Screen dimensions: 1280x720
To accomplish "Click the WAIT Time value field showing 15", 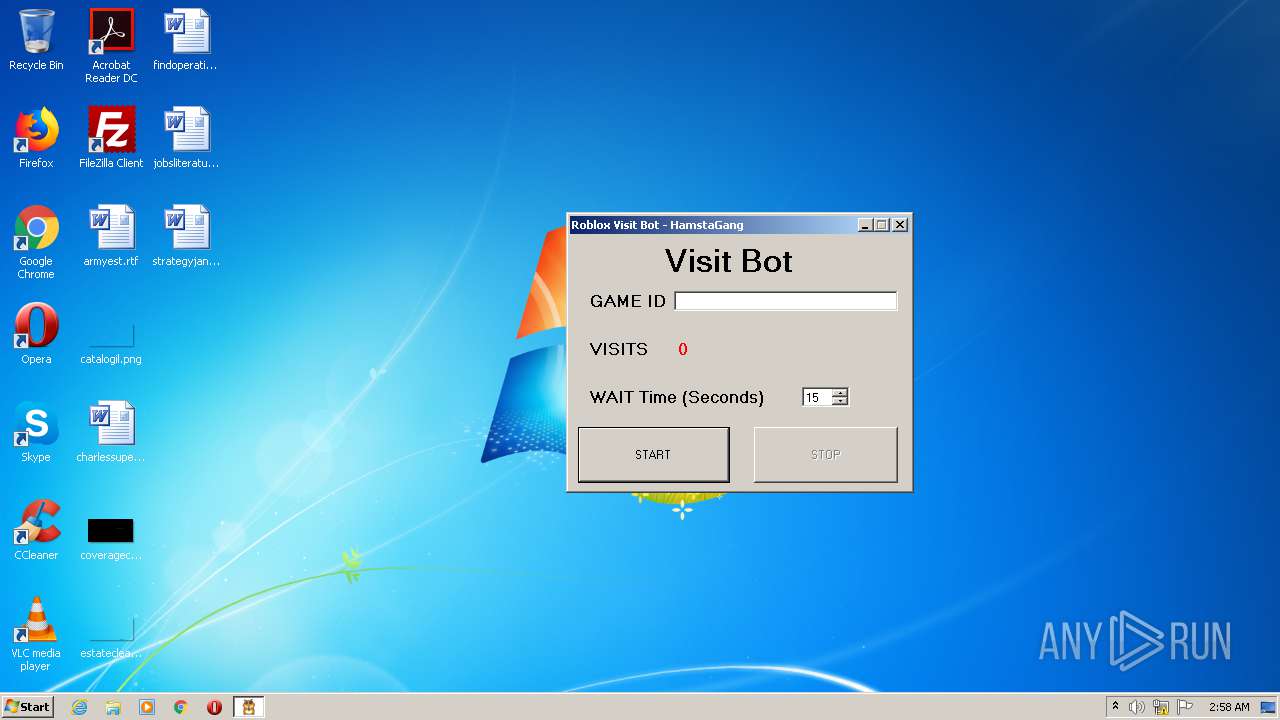I will [817, 397].
